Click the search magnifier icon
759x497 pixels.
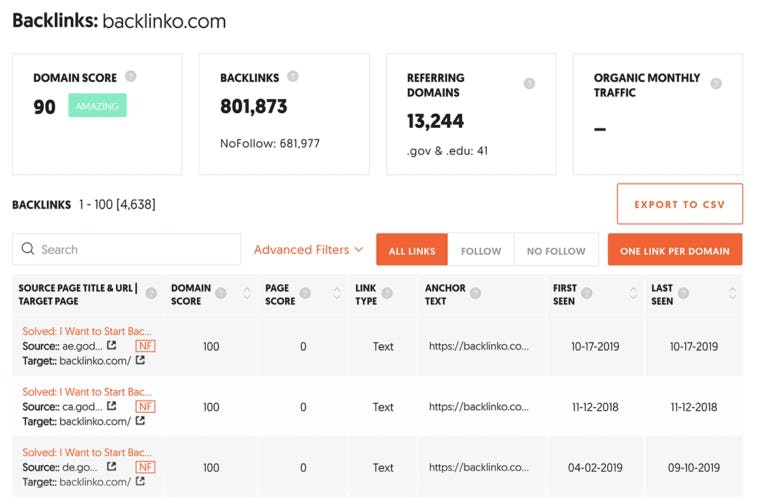click(28, 249)
